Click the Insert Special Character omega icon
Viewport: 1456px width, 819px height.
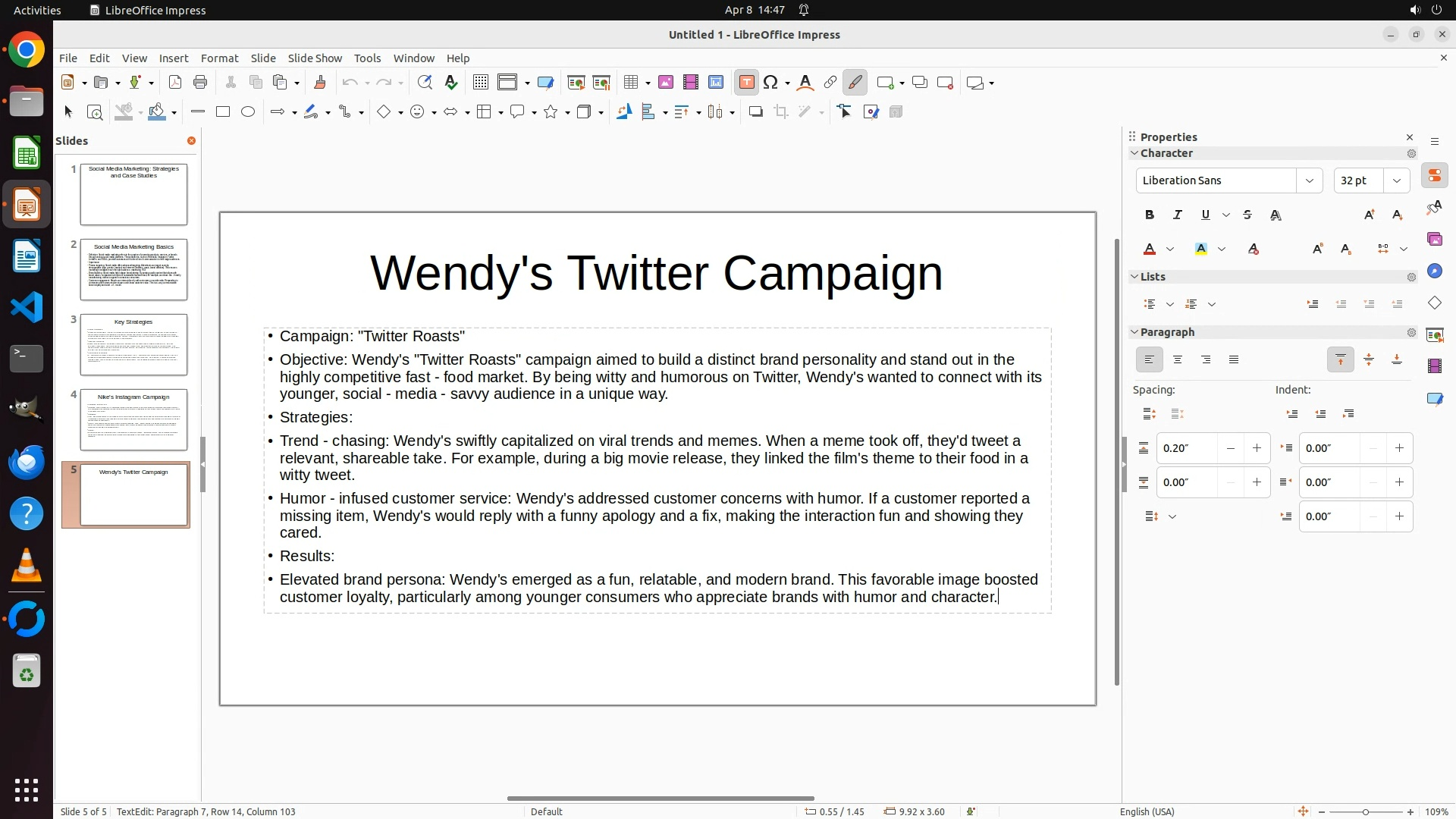(x=770, y=83)
